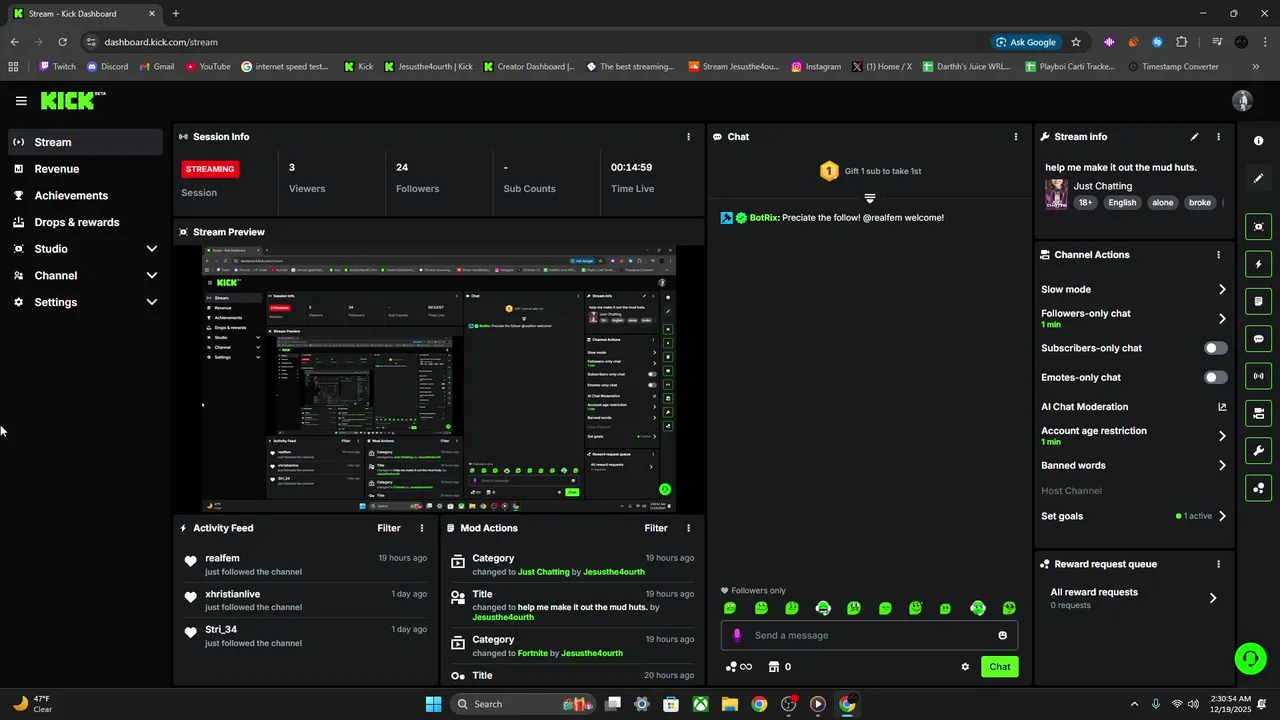Open Session Info three-dot options
Image resolution: width=1280 pixels, height=720 pixels.
688,137
